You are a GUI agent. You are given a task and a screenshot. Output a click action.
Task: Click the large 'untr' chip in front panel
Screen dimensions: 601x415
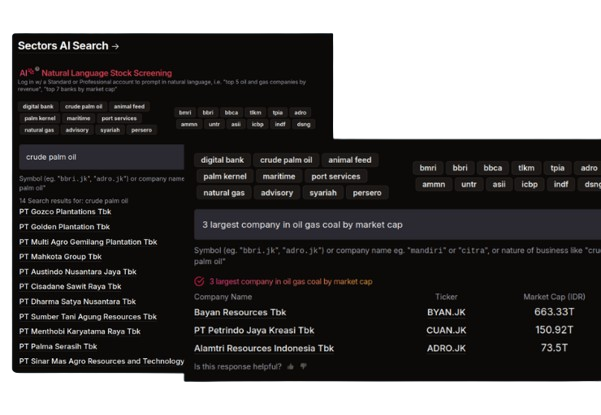[x=469, y=185]
